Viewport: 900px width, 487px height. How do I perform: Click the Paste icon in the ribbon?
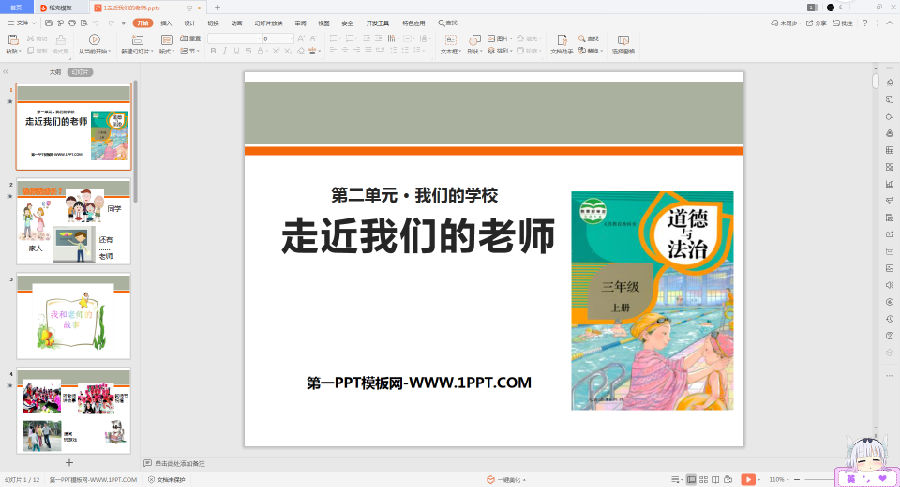[x=13, y=40]
